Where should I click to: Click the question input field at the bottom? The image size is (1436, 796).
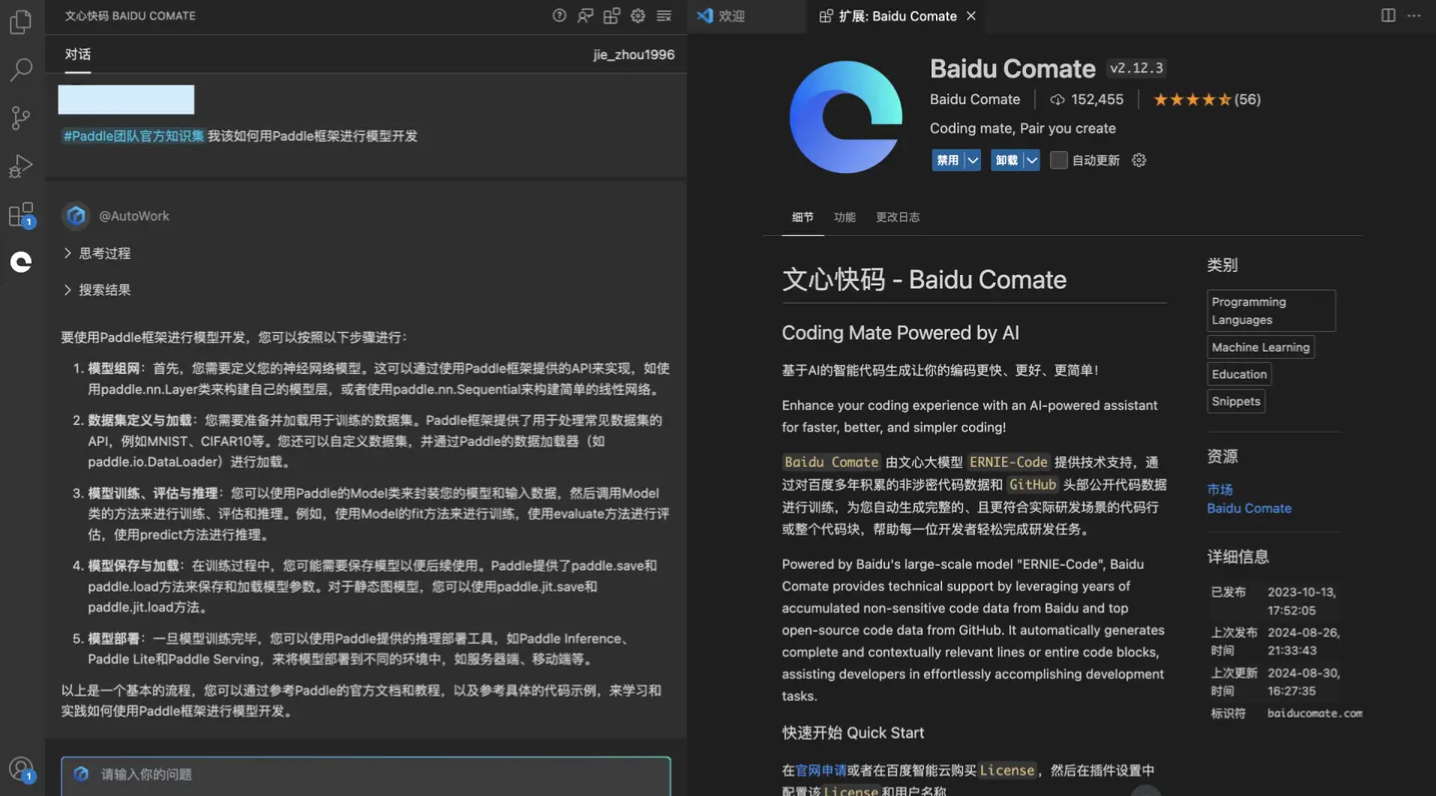click(x=365, y=773)
